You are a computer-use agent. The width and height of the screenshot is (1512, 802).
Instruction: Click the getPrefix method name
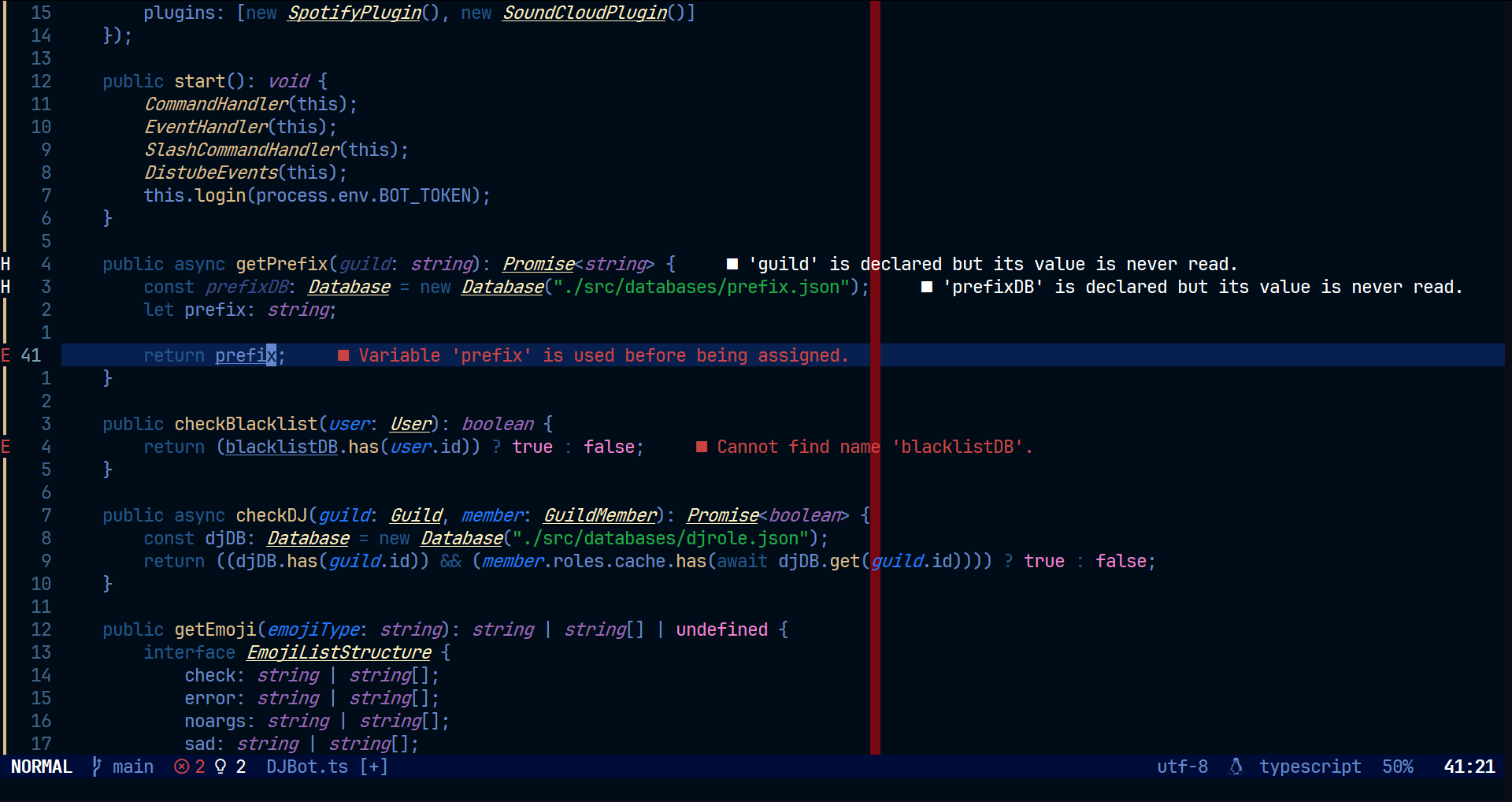282,264
